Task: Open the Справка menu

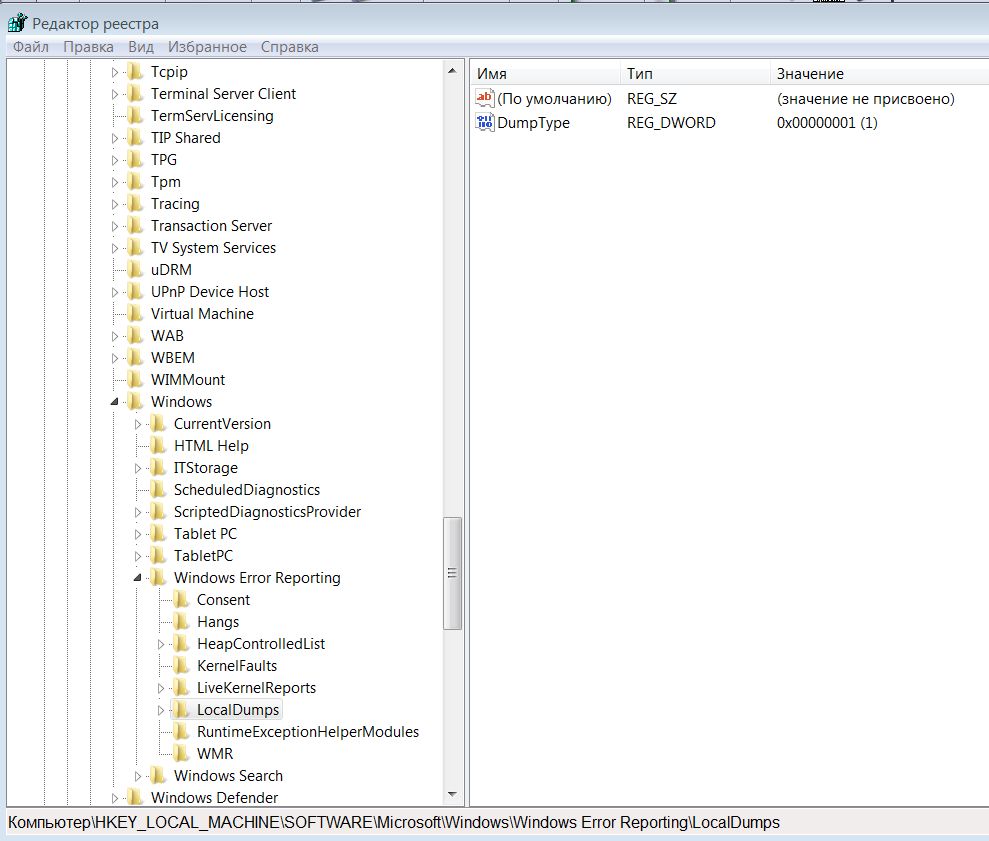Action: coord(290,47)
